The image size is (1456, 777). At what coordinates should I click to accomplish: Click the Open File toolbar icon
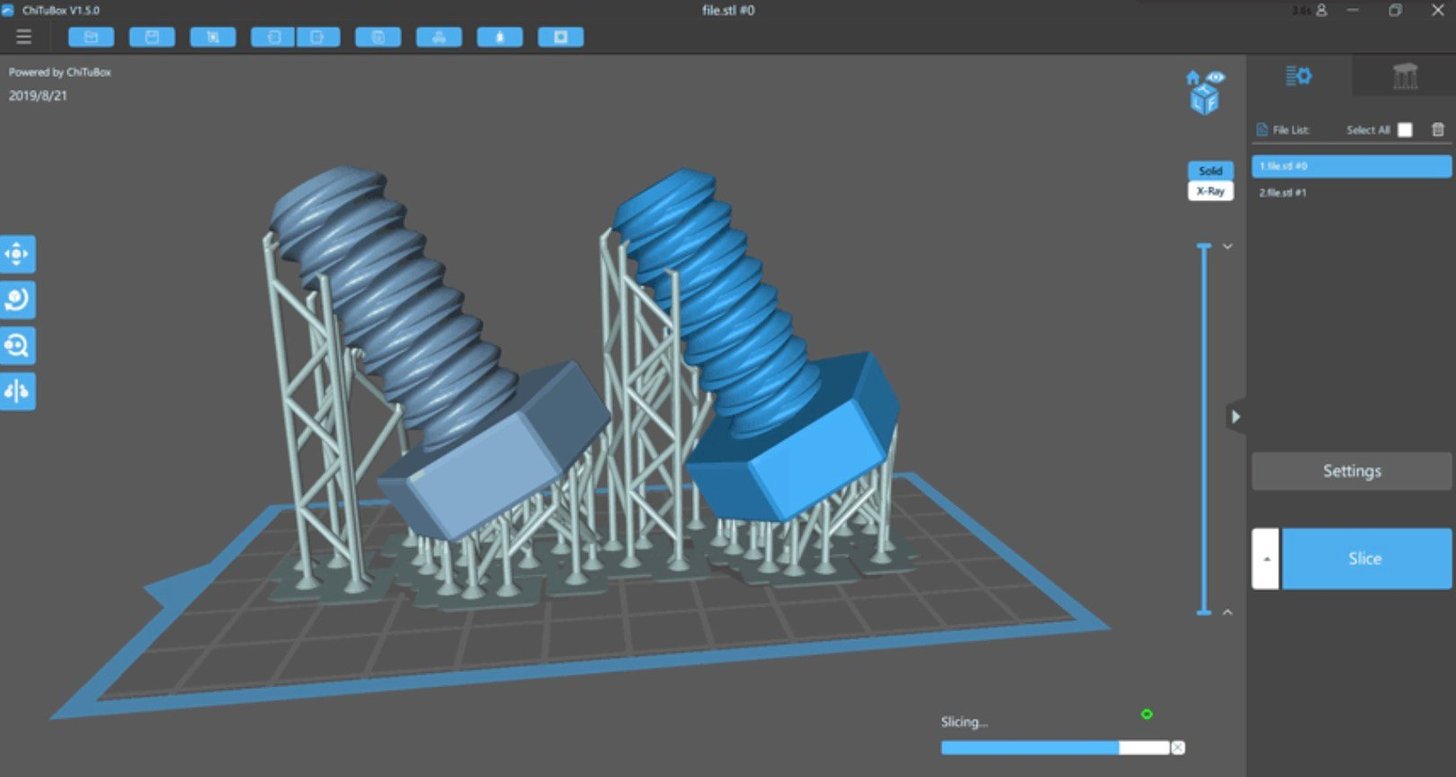(x=91, y=37)
